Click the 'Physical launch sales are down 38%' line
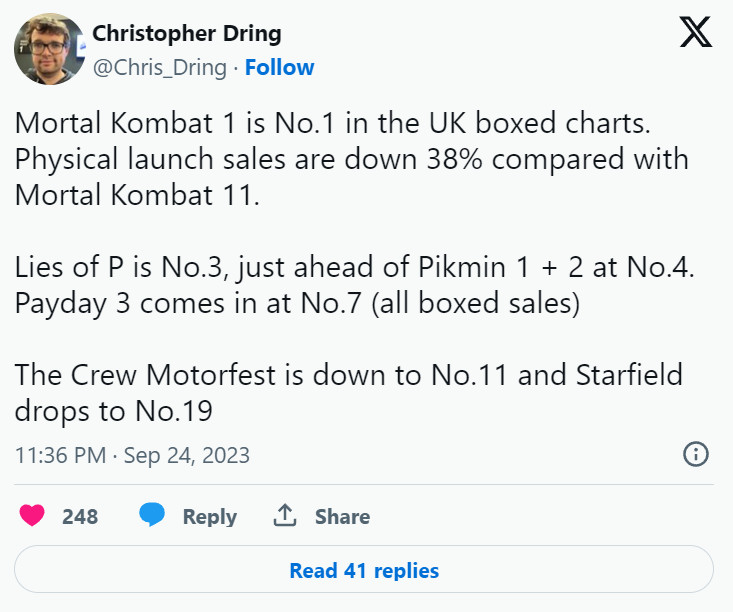The height and width of the screenshot is (612, 733). (353, 160)
